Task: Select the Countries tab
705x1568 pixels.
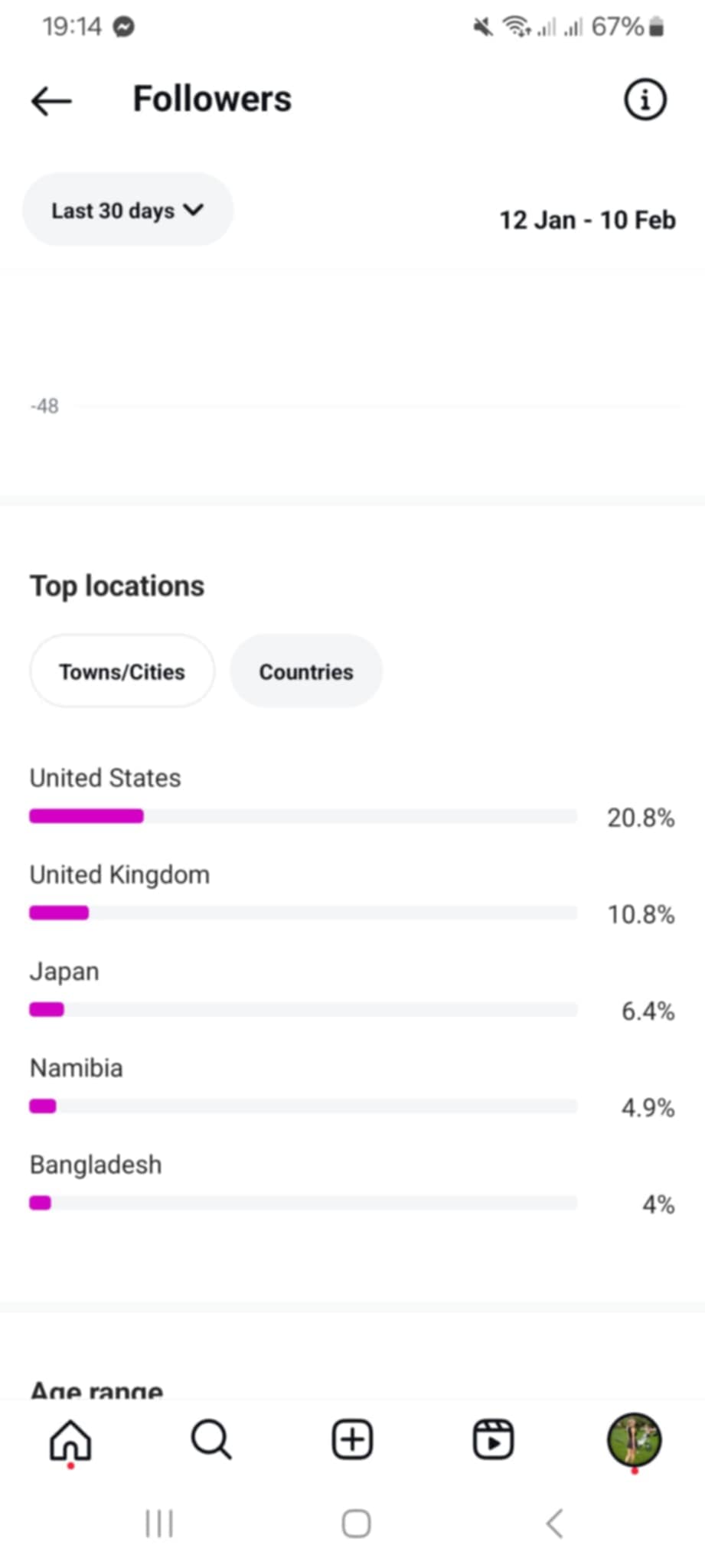Action: point(306,671)
